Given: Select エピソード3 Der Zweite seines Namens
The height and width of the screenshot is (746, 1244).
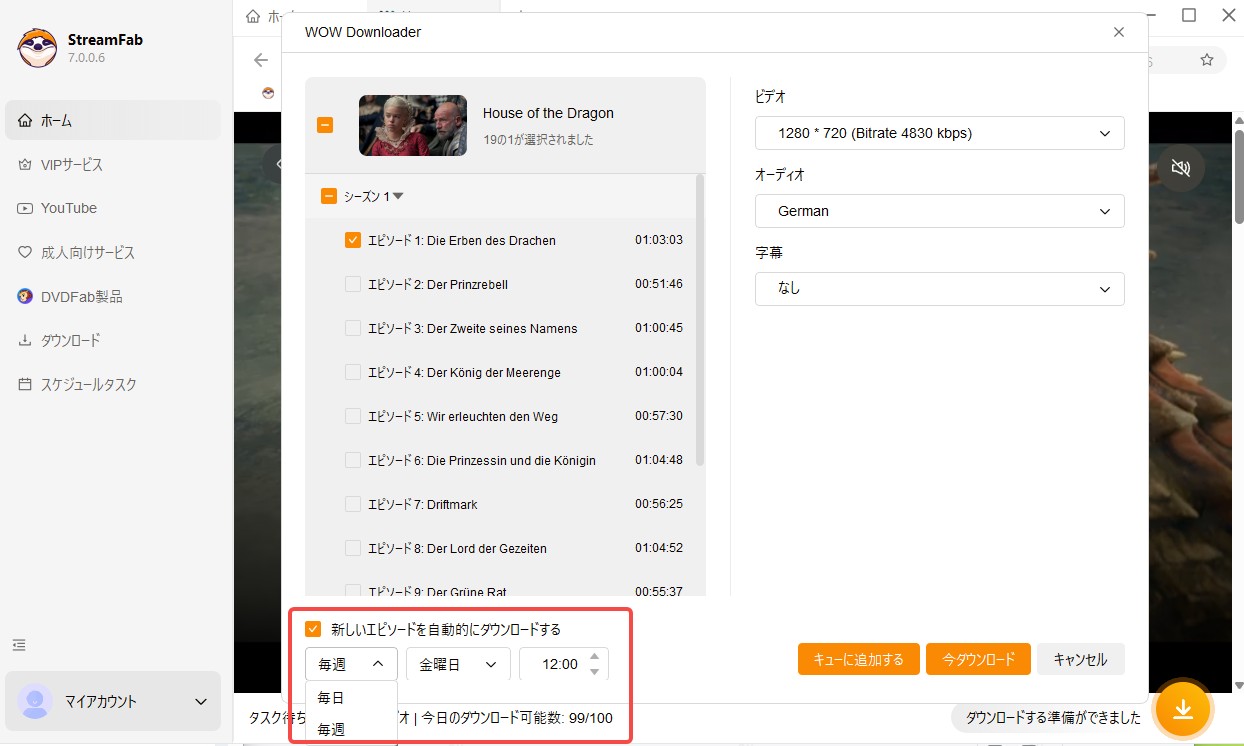Looking at the screenshot, I should 352,328.
